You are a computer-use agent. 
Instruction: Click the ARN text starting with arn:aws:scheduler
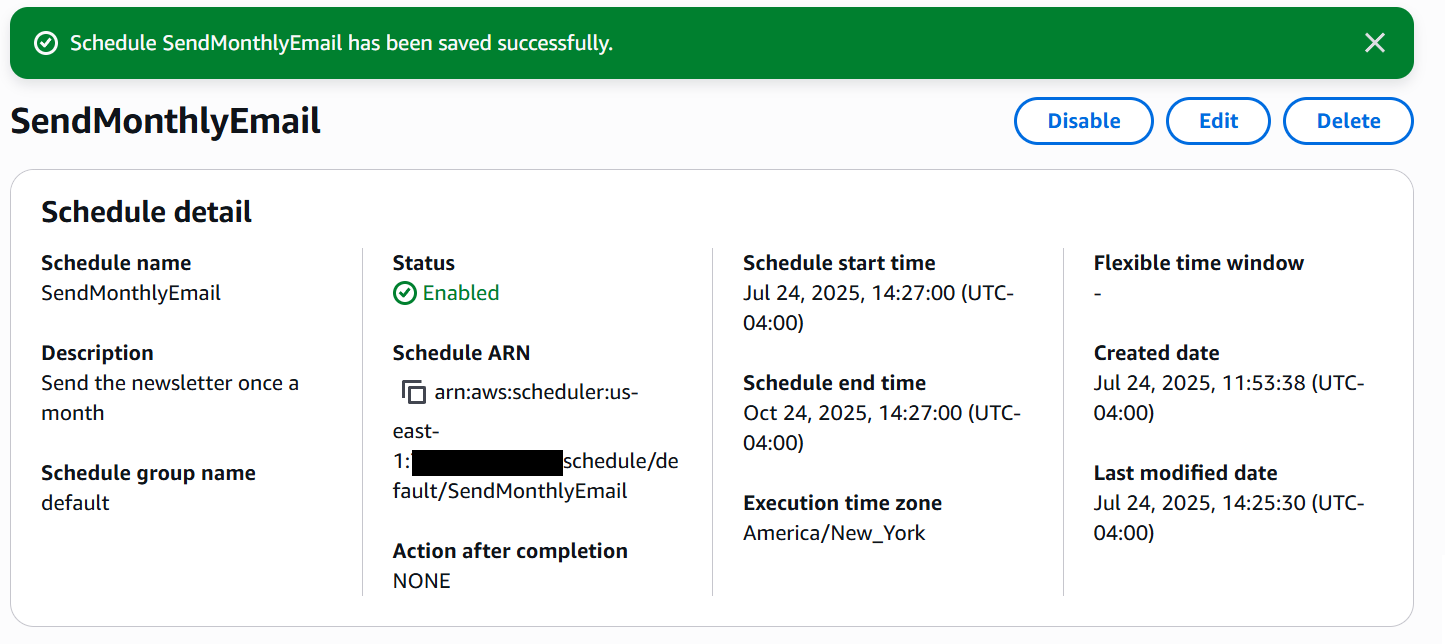pos(536,393)
